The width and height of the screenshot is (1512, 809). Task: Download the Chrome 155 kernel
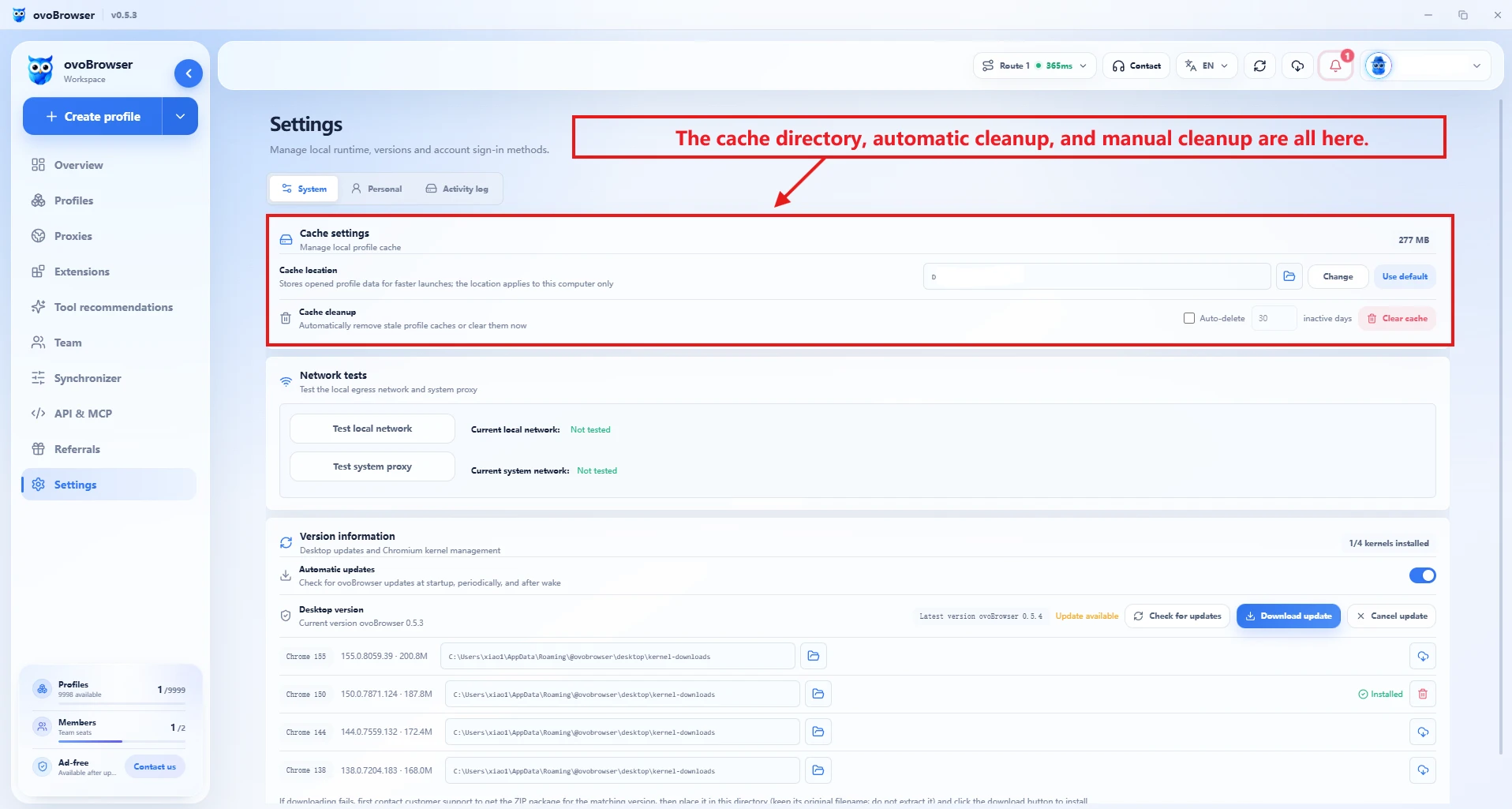(1423, 656)
